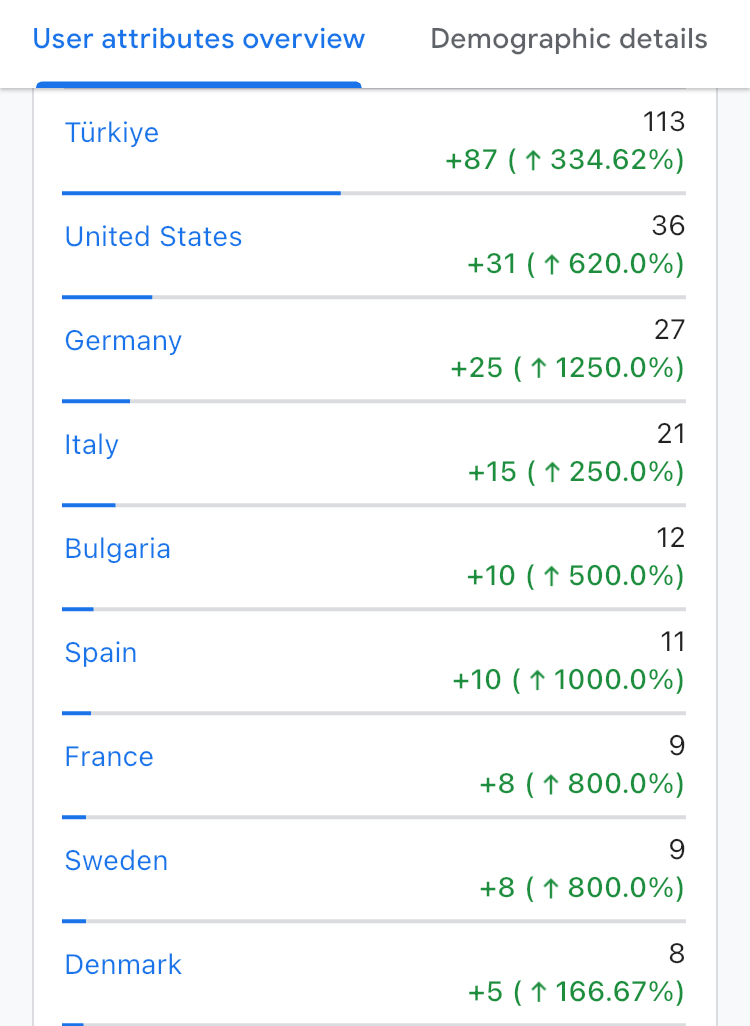Open the United States country link
Viewport: 750px width, 1026px height.
(x=153, y=237)
